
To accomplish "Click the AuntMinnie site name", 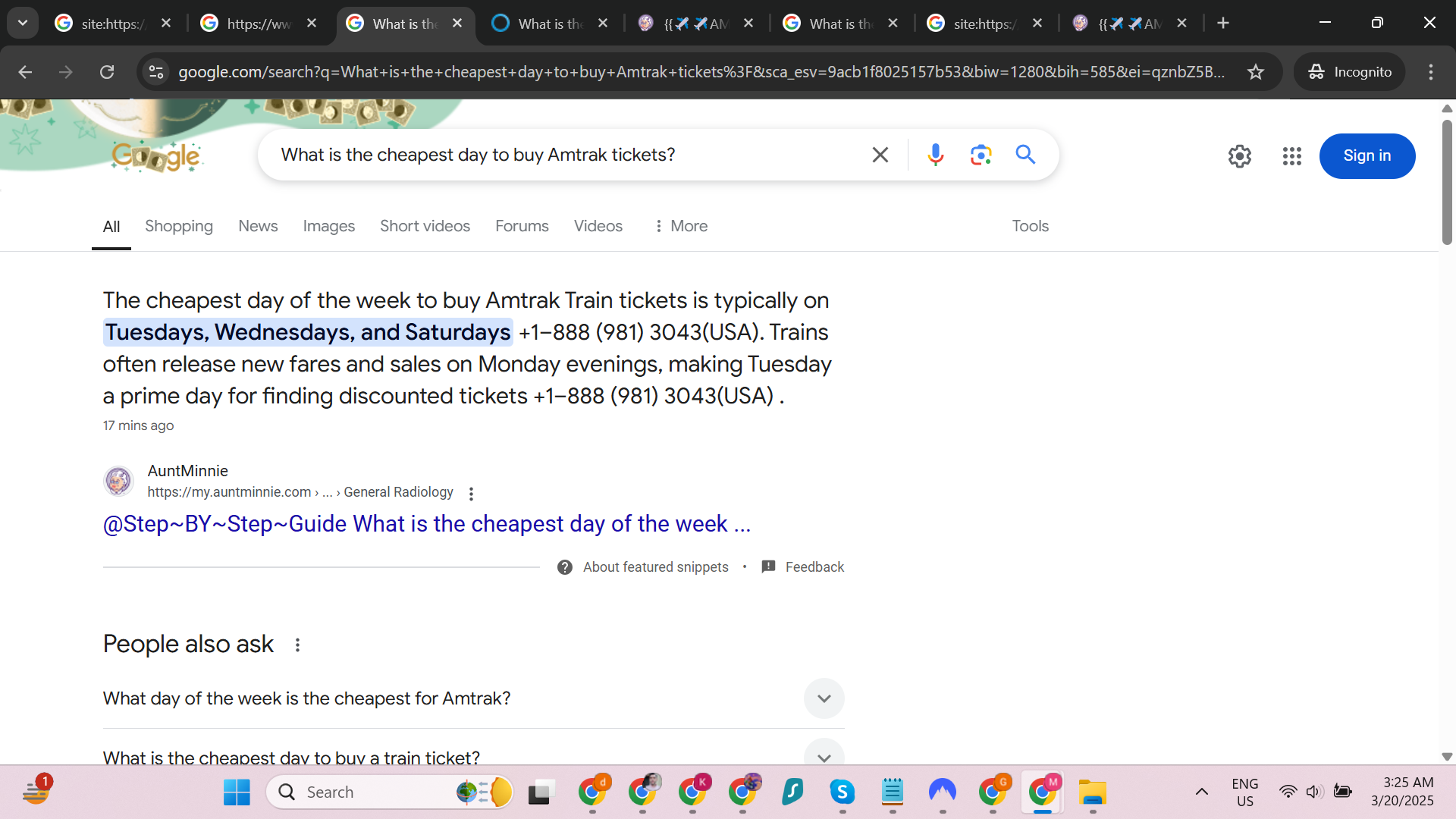I will (x=187, y=471).
